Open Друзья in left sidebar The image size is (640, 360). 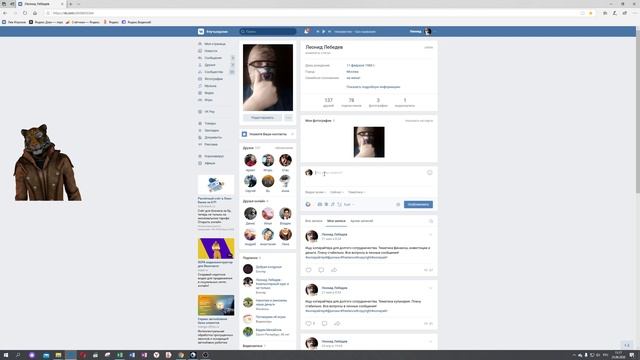click(210, 65)
